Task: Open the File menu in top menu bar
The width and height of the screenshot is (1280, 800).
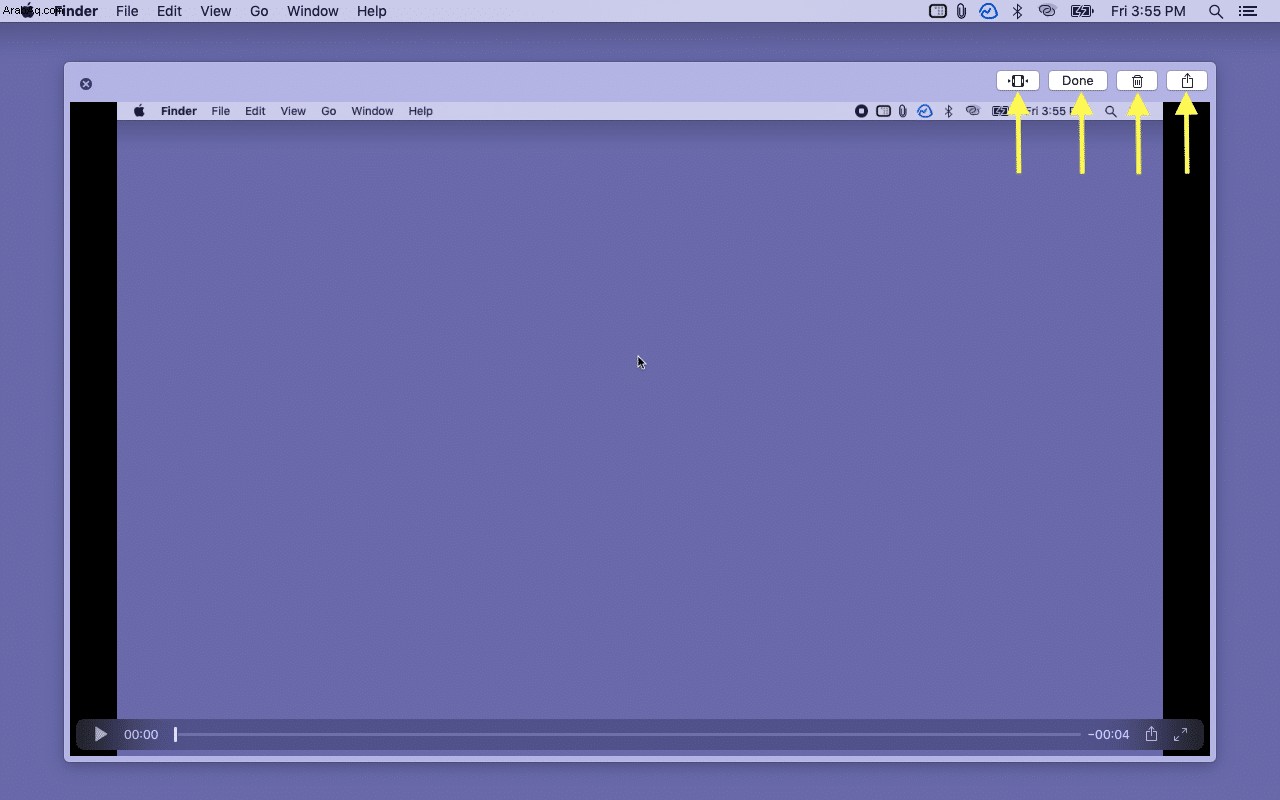Action: click(x=127, y=11)
